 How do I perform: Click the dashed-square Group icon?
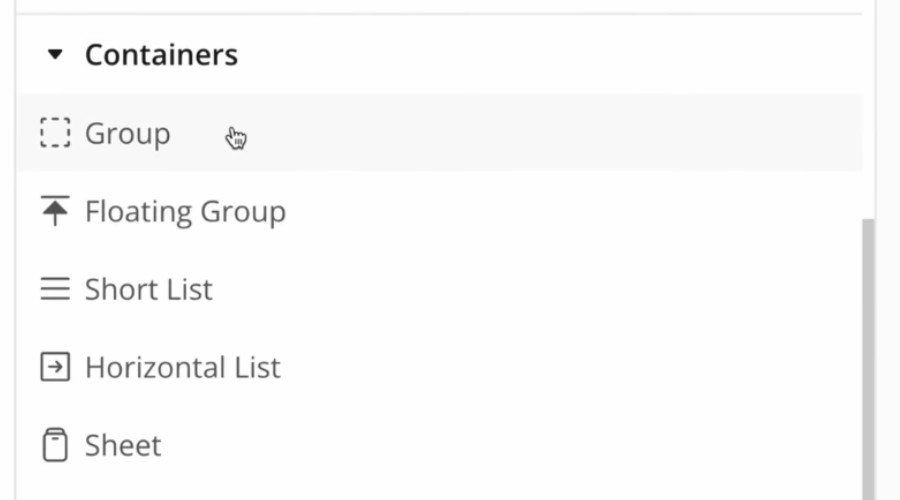tap(55, 133)
